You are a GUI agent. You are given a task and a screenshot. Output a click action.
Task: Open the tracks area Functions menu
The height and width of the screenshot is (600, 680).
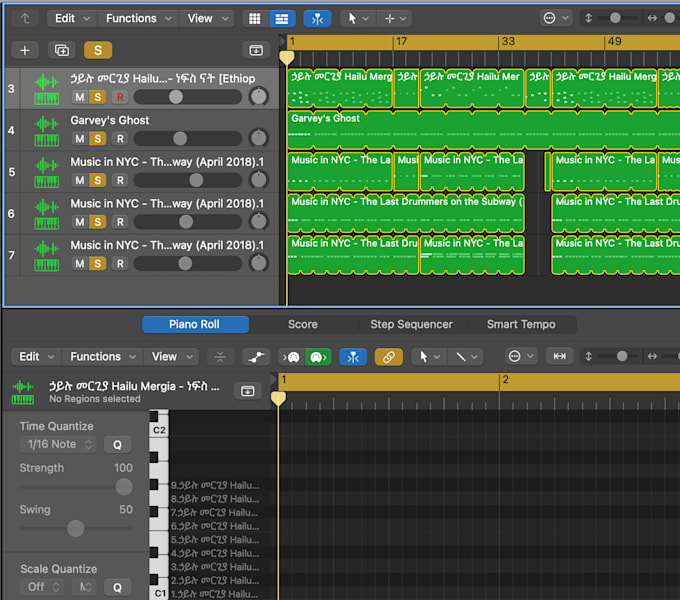138,19
